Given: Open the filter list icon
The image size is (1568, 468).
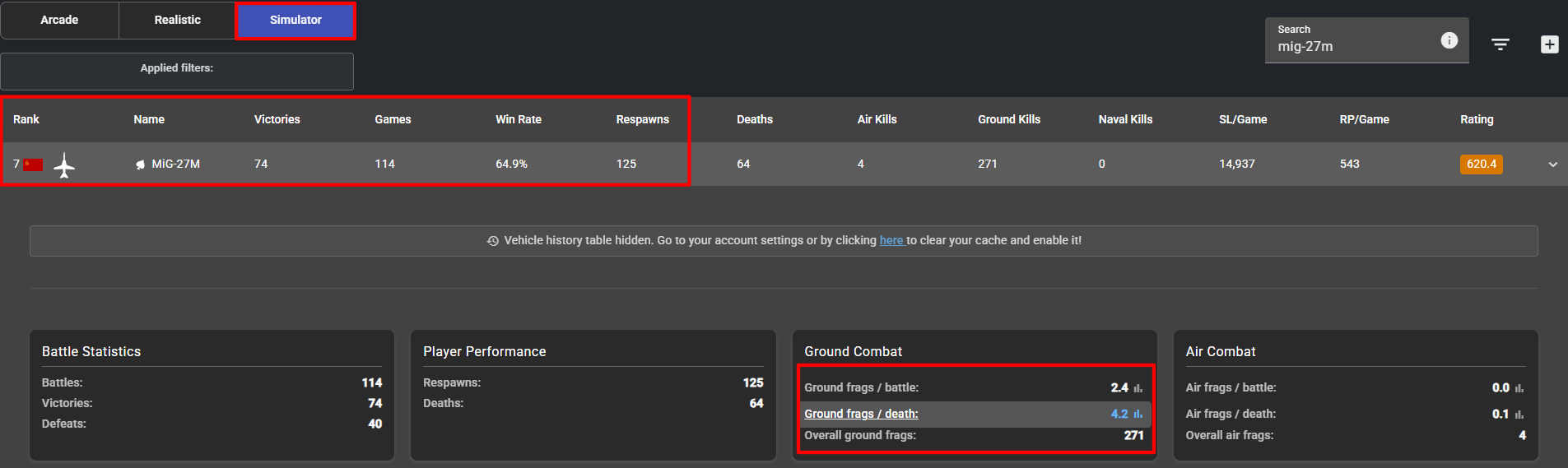Looking at the screenshot, I should [x=1500, y=44].
